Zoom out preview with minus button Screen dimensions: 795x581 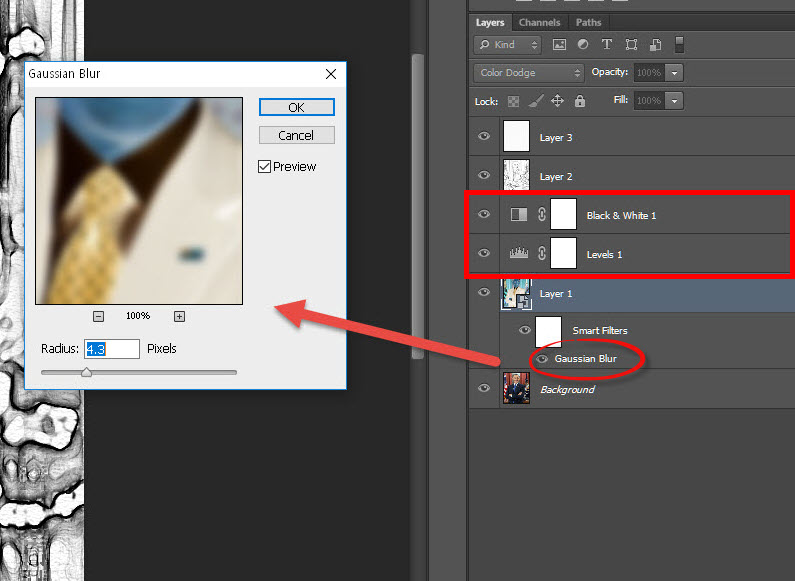coord(98,316)
